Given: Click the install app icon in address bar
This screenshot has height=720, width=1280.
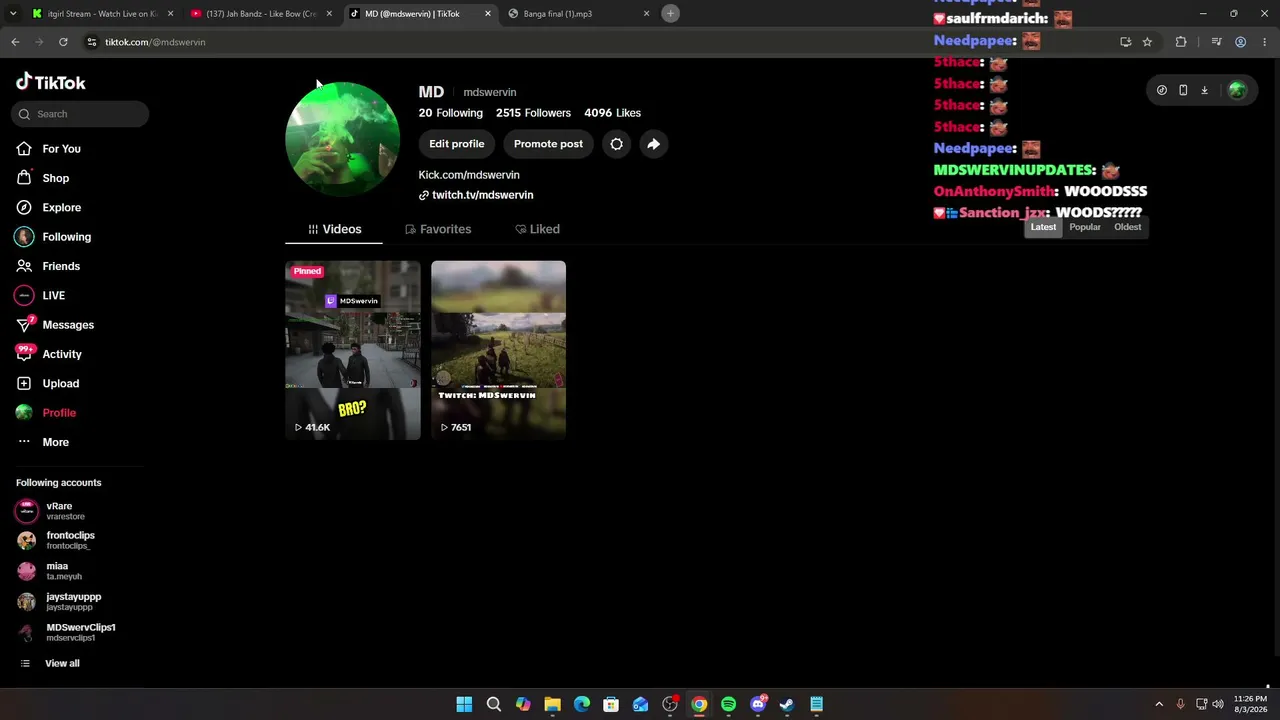Looking at the screenshot, I should click(1126, 42).
